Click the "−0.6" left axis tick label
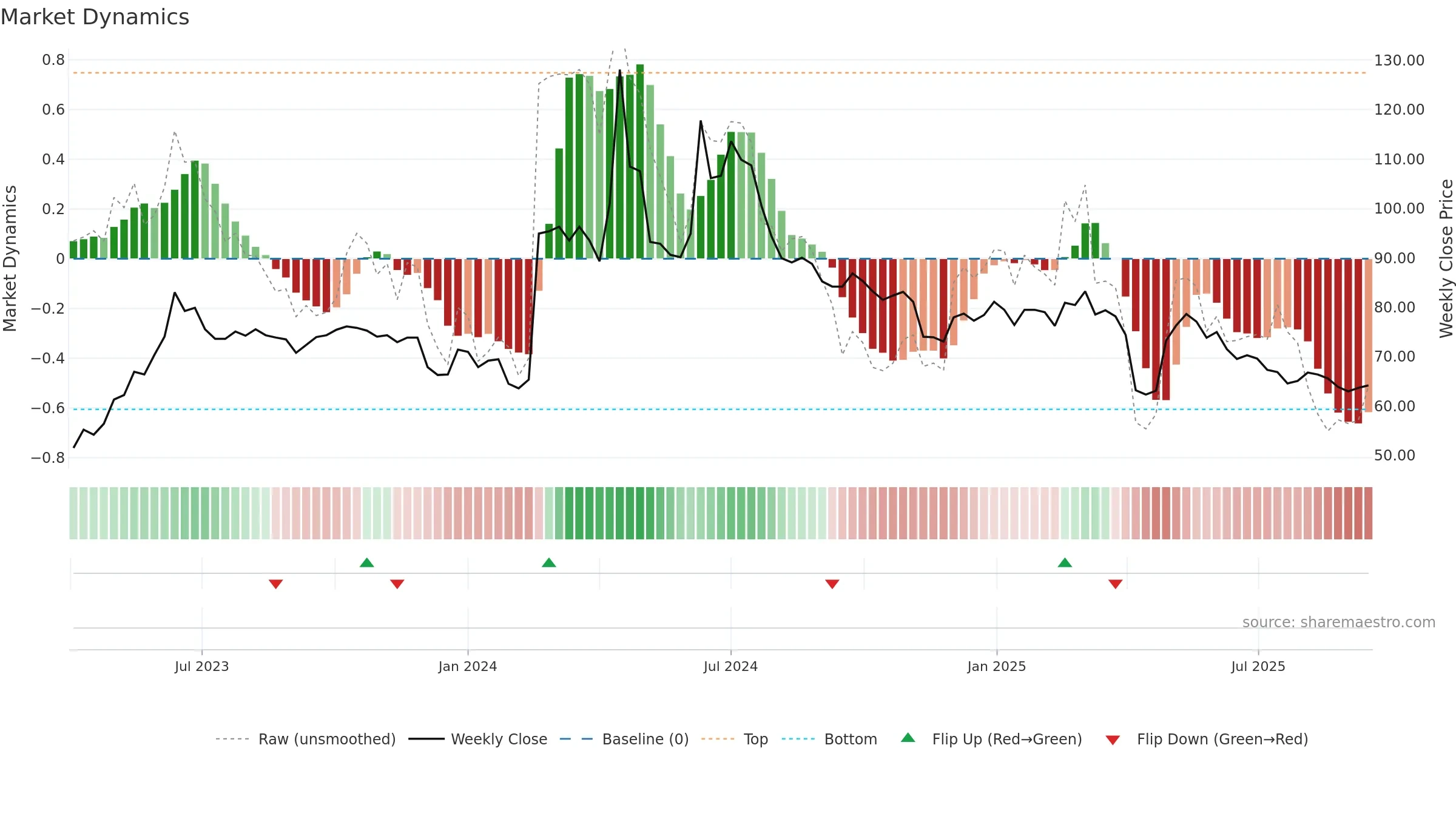Screen dimensions: 1456x819 coord(48,408)
